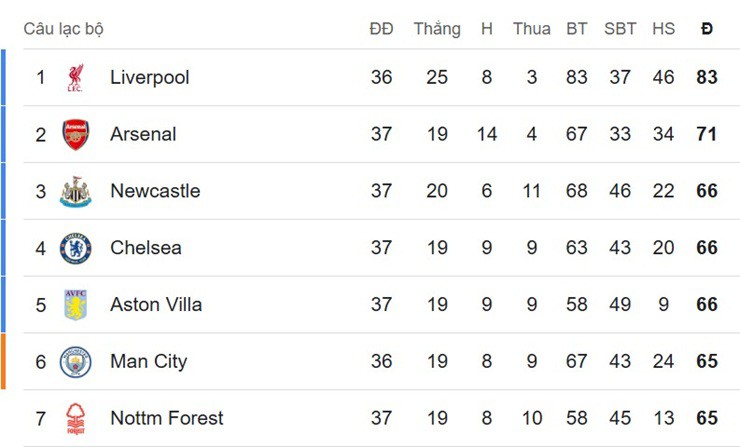The image size is (740, 447).
Task: Open the Newcastle team name
Action: pyautogui.click(x=155, y=191)
